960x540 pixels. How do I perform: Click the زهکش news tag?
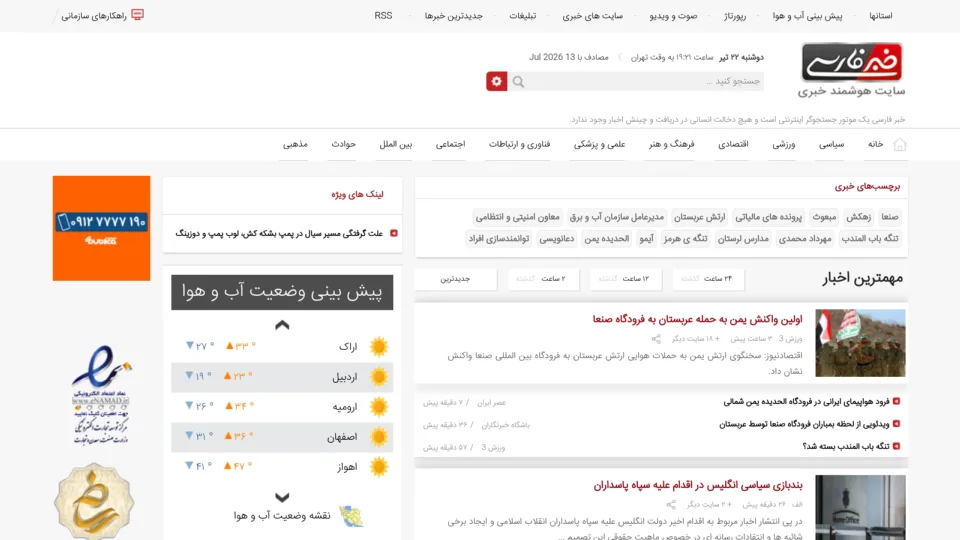pyautogui.click(x=858, y=217)
